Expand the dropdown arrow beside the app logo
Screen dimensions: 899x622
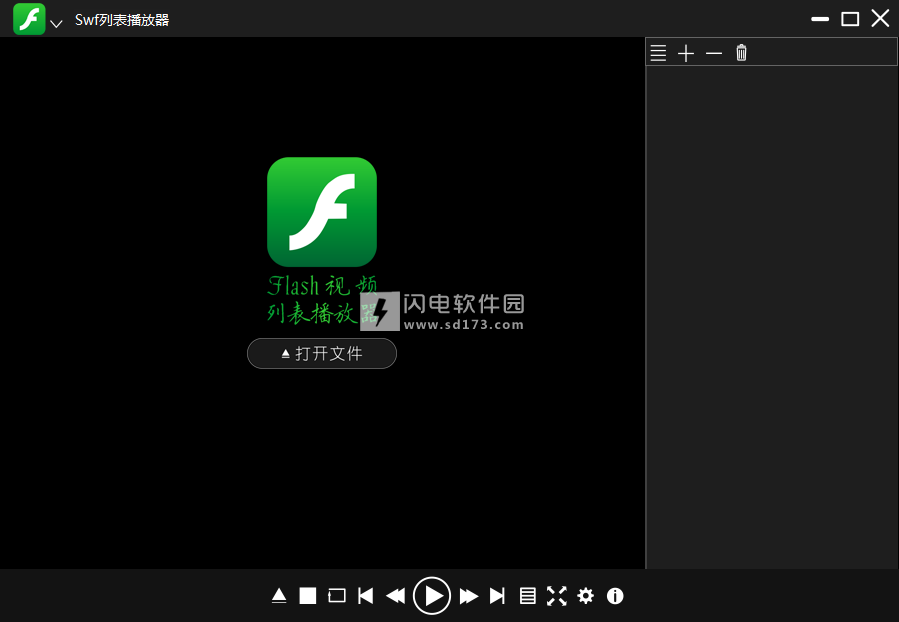56,24
